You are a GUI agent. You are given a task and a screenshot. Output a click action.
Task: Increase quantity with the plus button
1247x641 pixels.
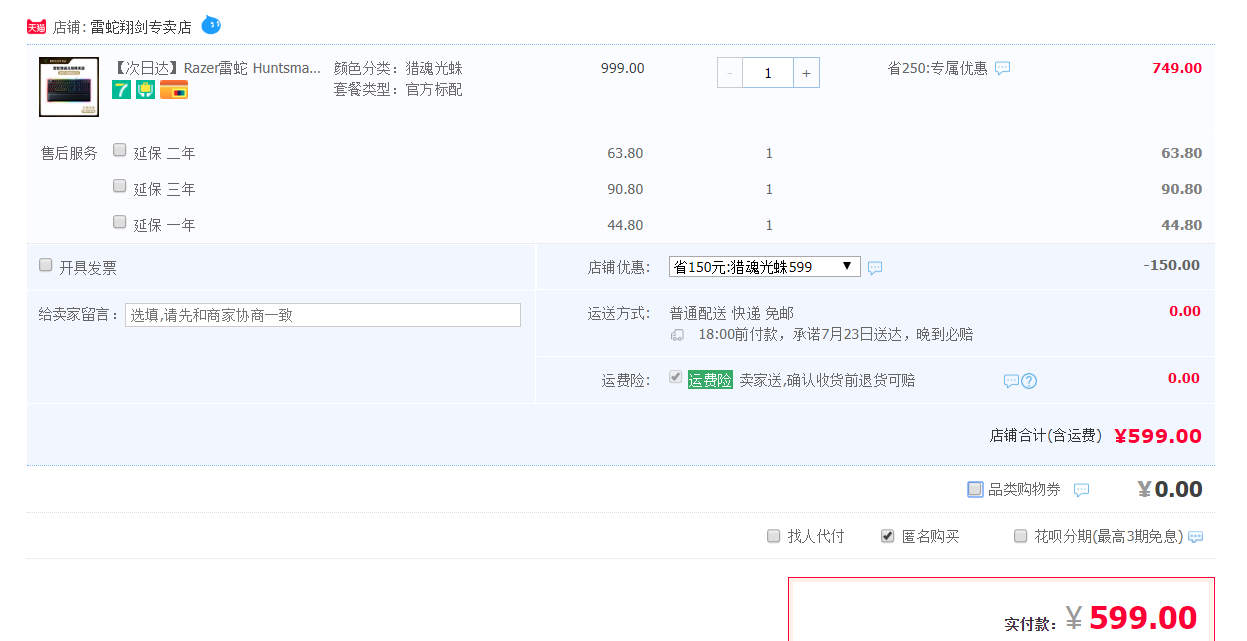coord(806,73)
